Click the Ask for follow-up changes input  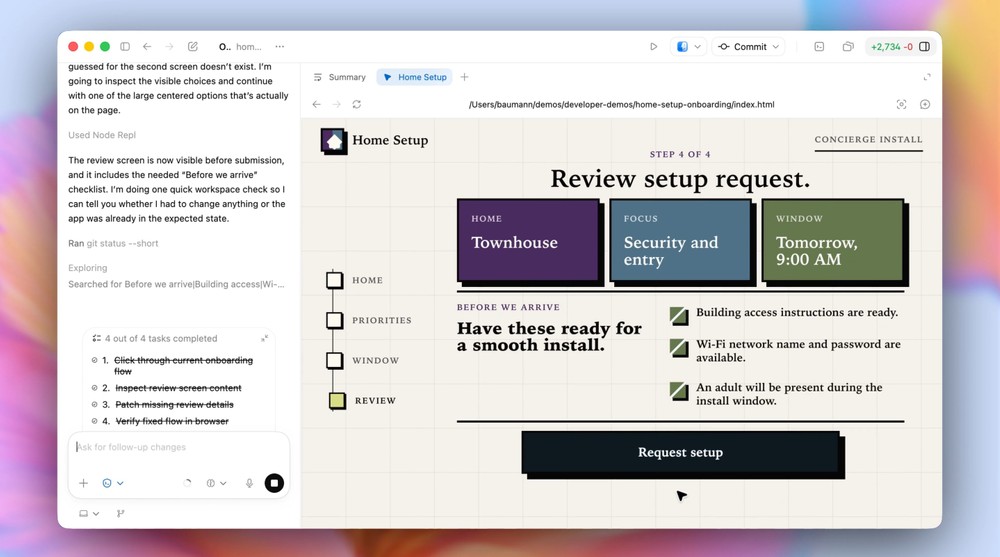tap(178, 447)
